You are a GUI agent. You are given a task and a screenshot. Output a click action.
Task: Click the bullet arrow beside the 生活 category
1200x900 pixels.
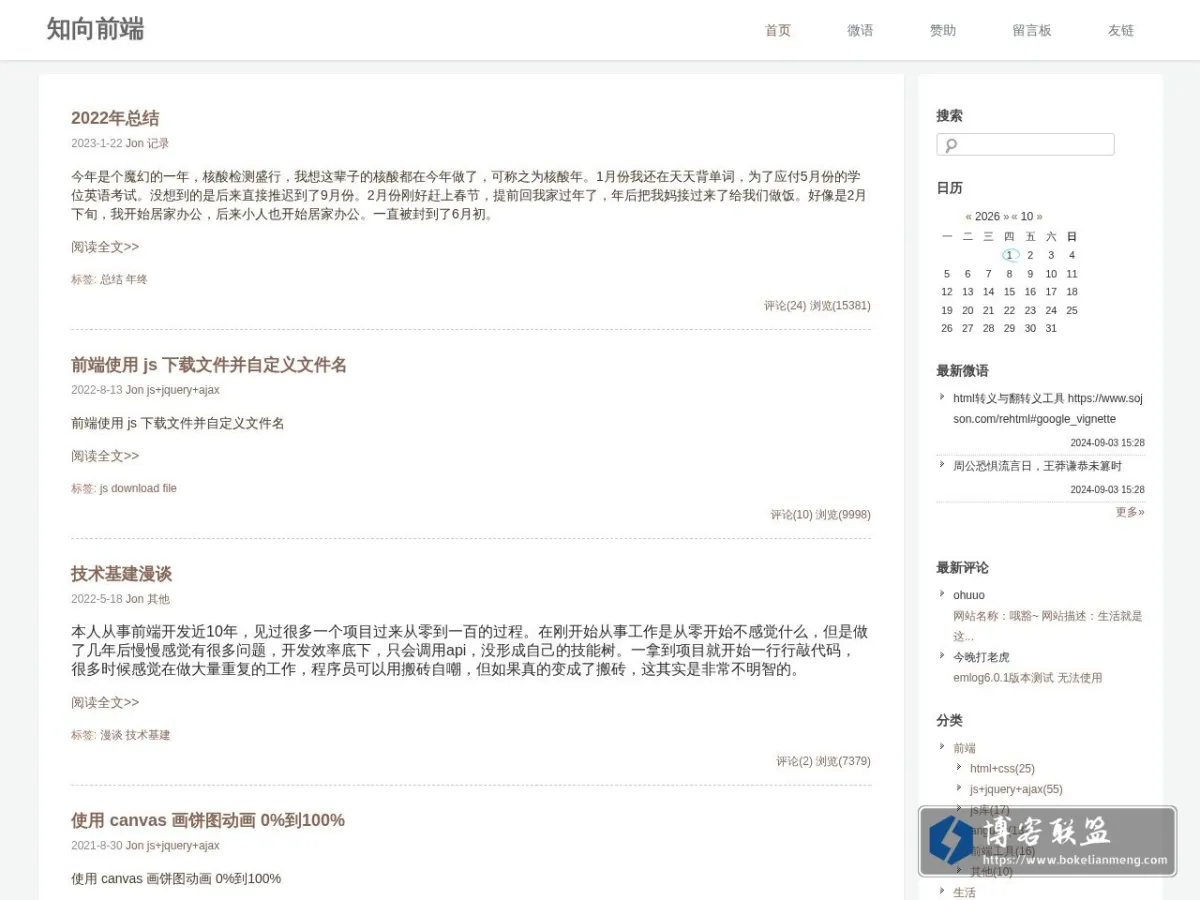942,890
